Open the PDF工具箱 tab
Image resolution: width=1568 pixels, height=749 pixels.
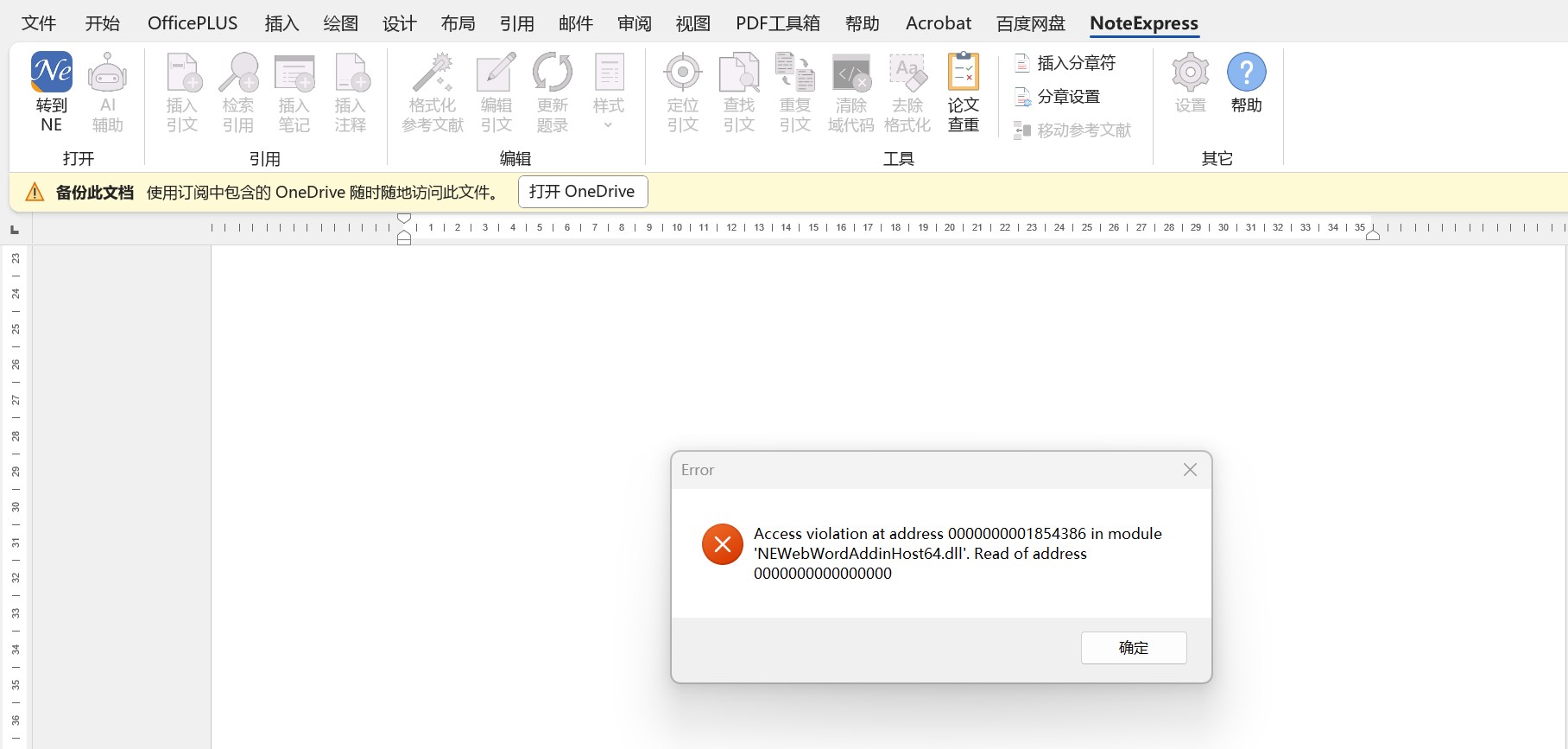coord(777,23)
